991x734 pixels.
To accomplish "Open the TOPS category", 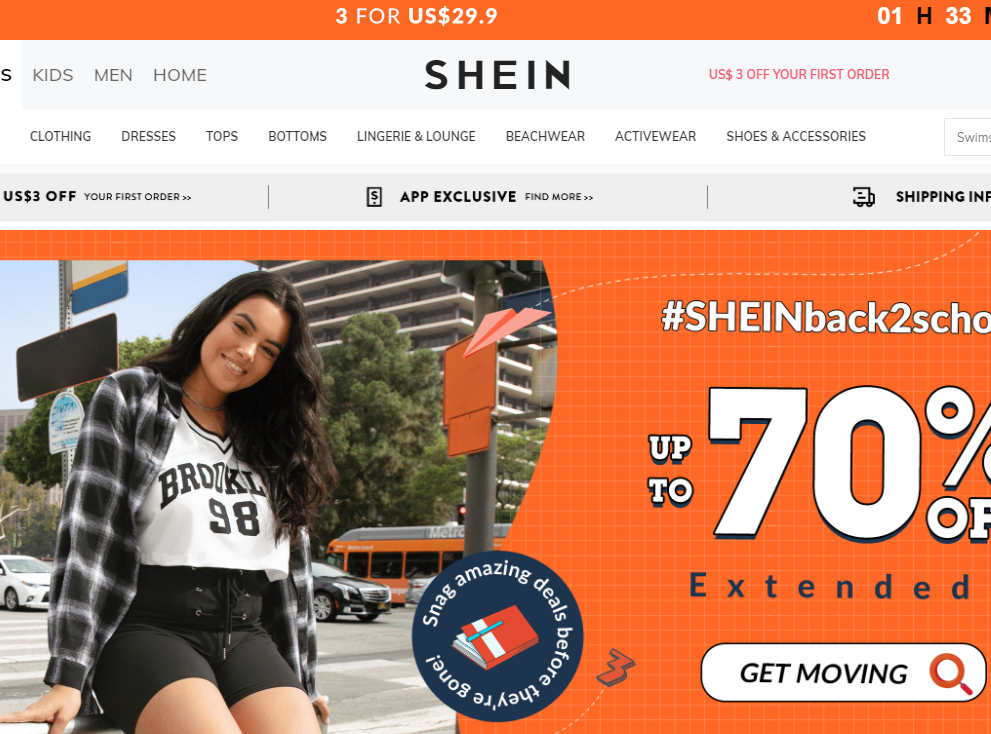I will [222, 137].
